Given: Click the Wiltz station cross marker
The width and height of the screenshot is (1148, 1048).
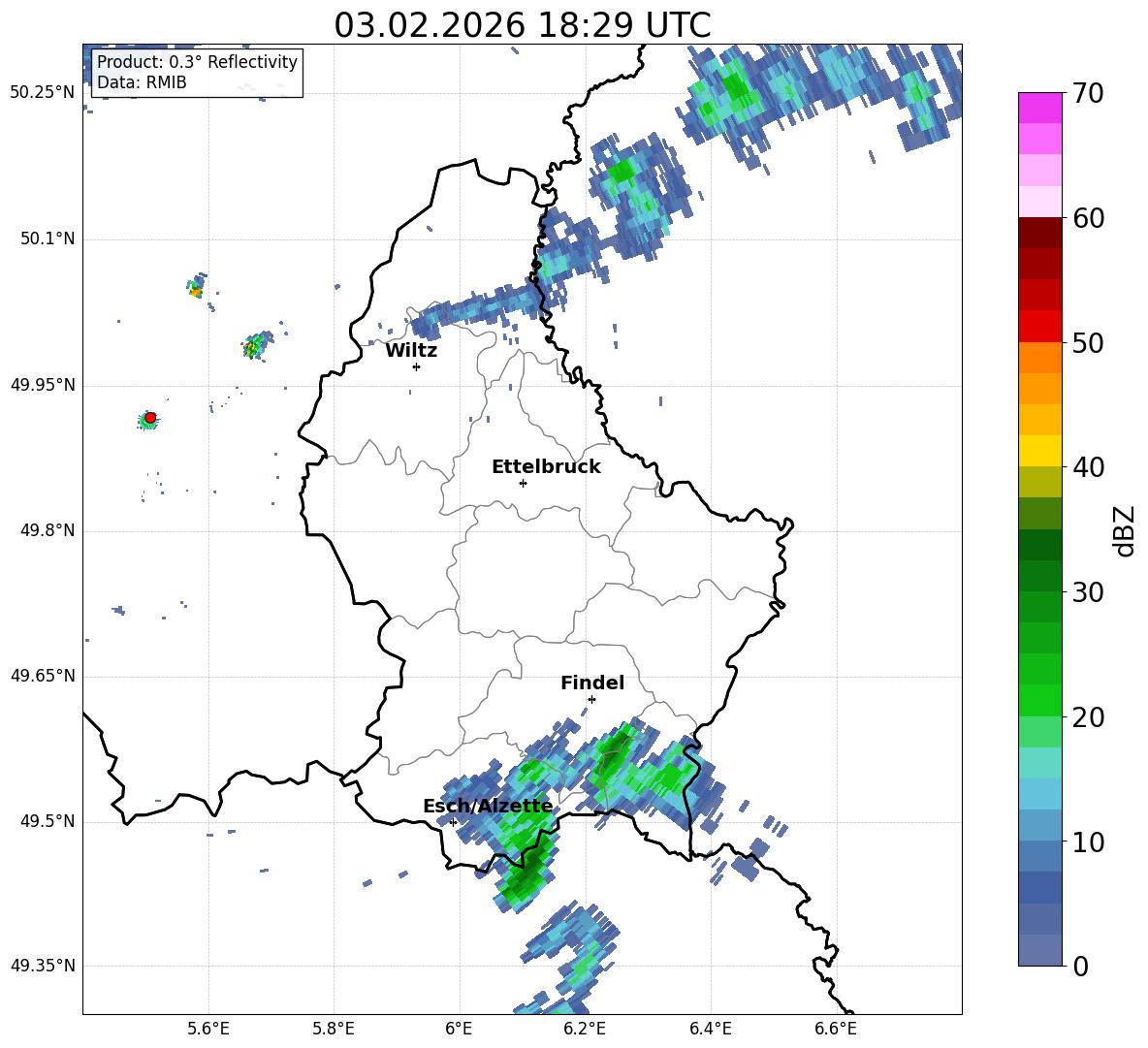Looking at the screenshot, I should pos(417,366).
